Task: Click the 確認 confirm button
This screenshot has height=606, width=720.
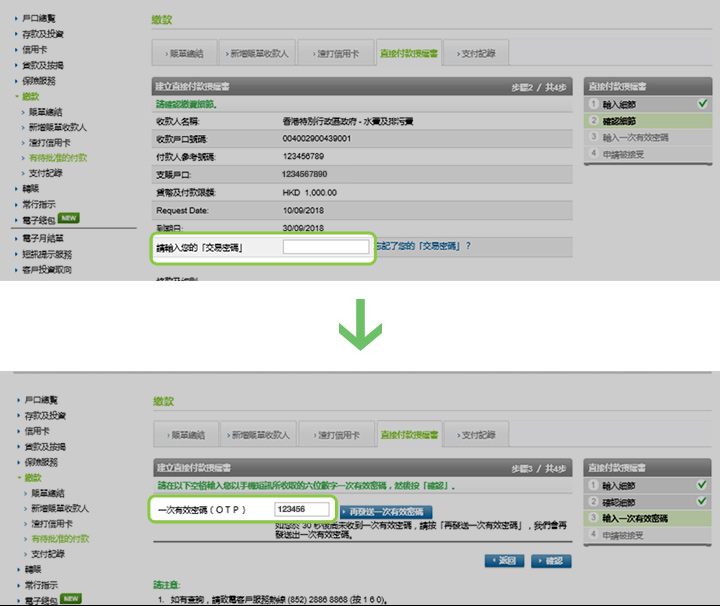Action: click(551, 561)
